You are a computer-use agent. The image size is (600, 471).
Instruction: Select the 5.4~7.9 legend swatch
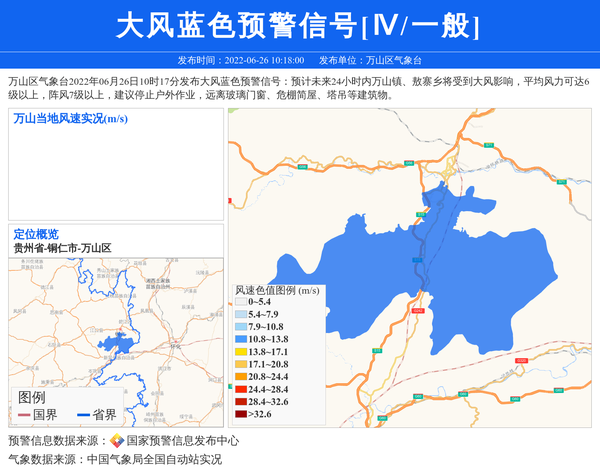point(240,314)
